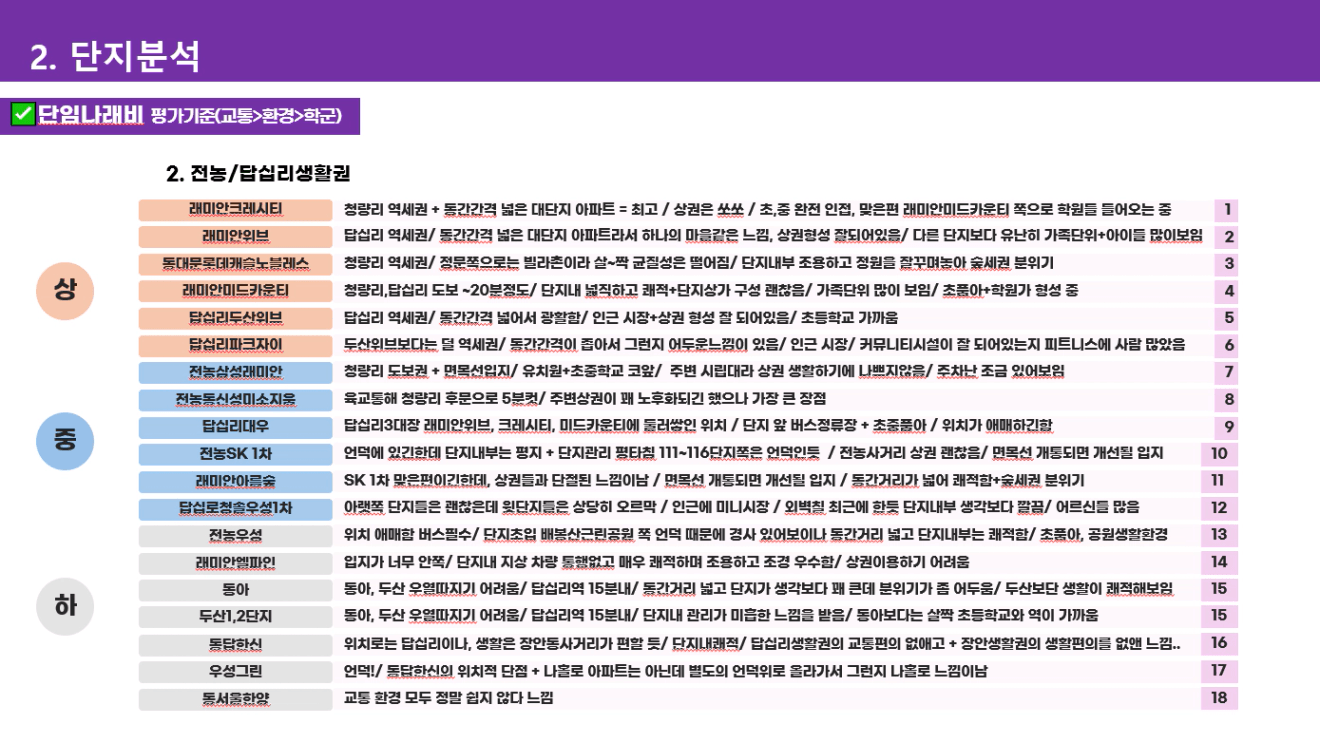This screenshot has width=1320, height=743.
Task: Click the 두산1,2단지 name cell
Action: point(235,616)
